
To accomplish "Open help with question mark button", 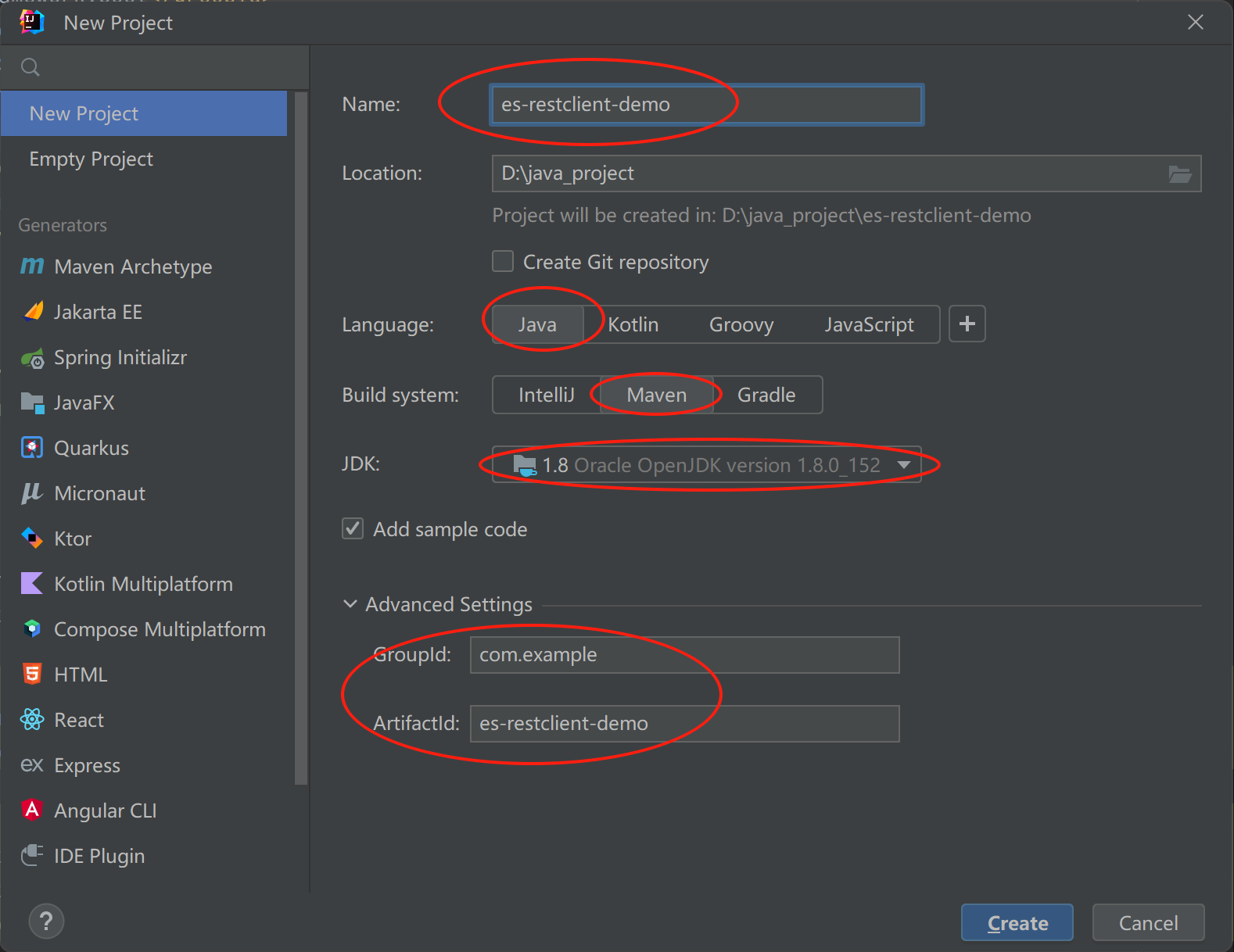I will (x=46, y=922).
